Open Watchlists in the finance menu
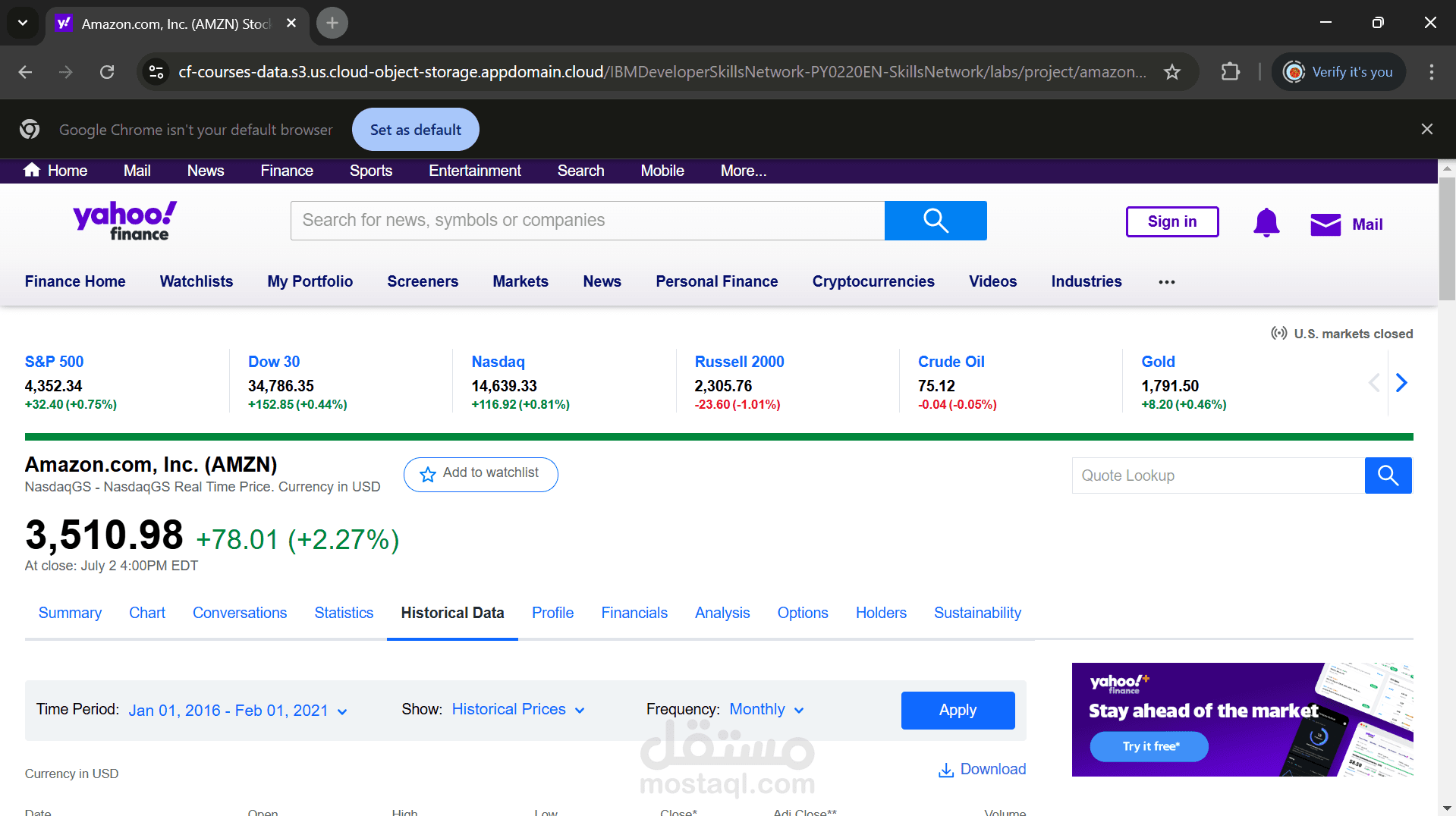The height and width of the screenshot is (816, 1456). tap(197, 281)
